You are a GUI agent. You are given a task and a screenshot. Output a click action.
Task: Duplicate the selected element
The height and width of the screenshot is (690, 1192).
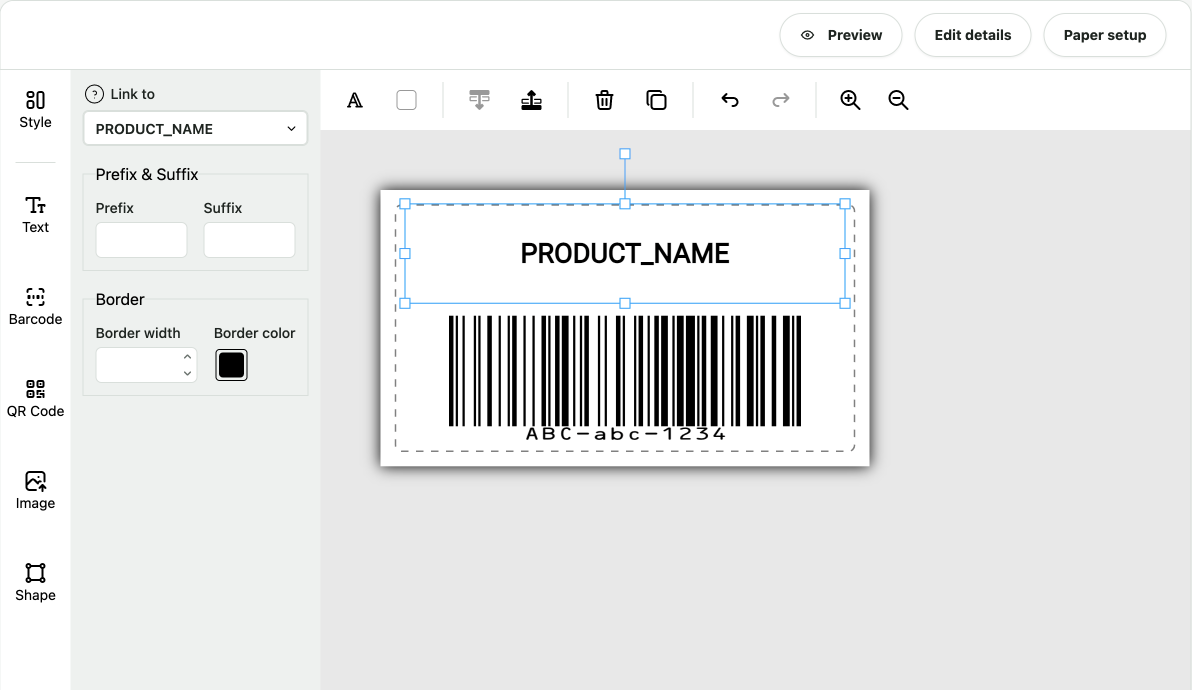[x=656, y=100]
